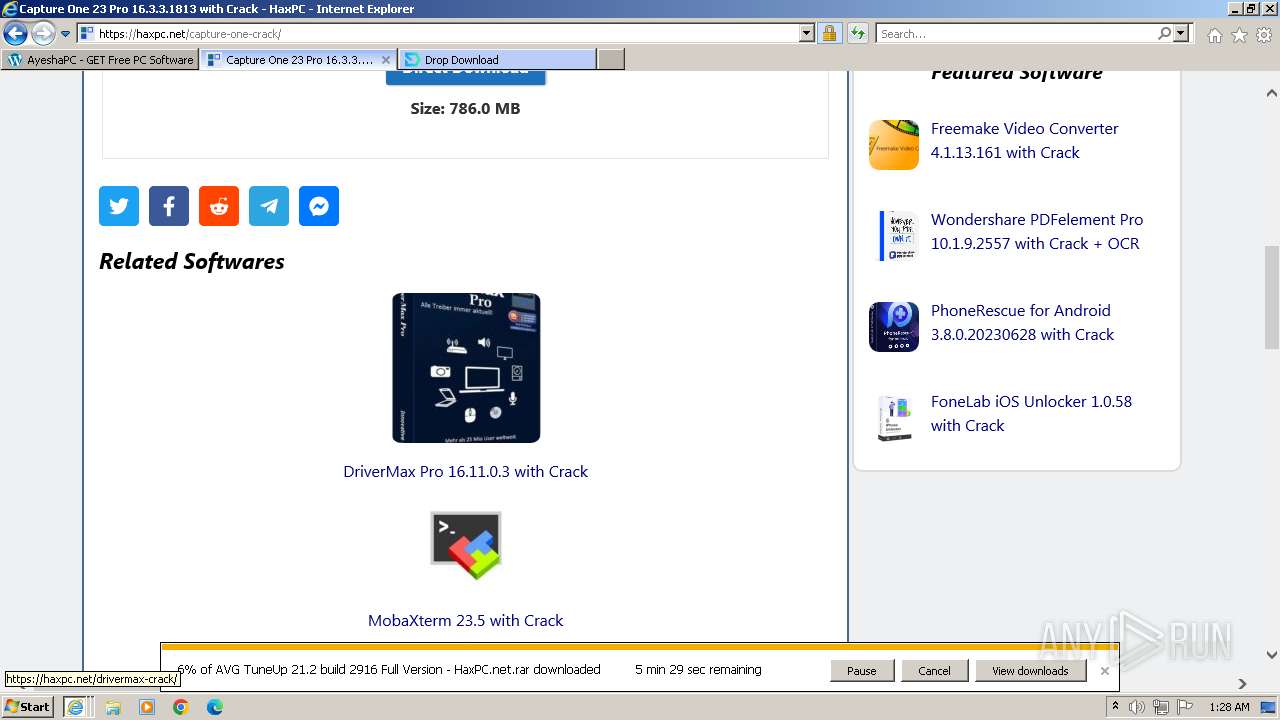The height and width of the screenshot is (720, 1280).
Task: Click Wondershare PDFelement icon
Action: 894,236
